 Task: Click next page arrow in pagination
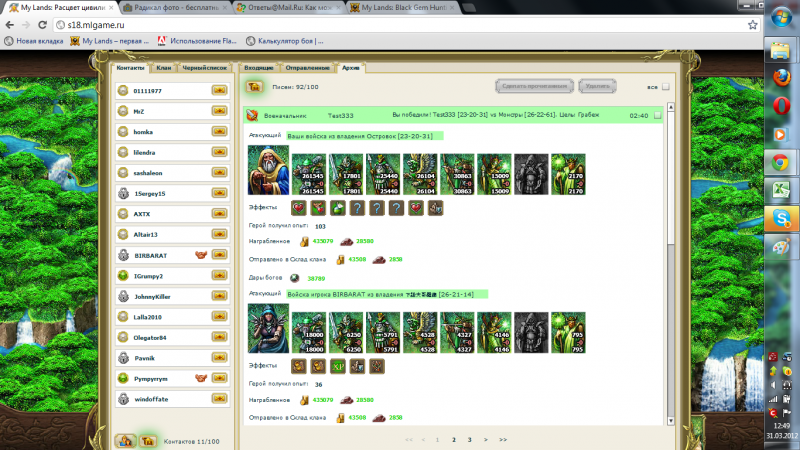486,439
